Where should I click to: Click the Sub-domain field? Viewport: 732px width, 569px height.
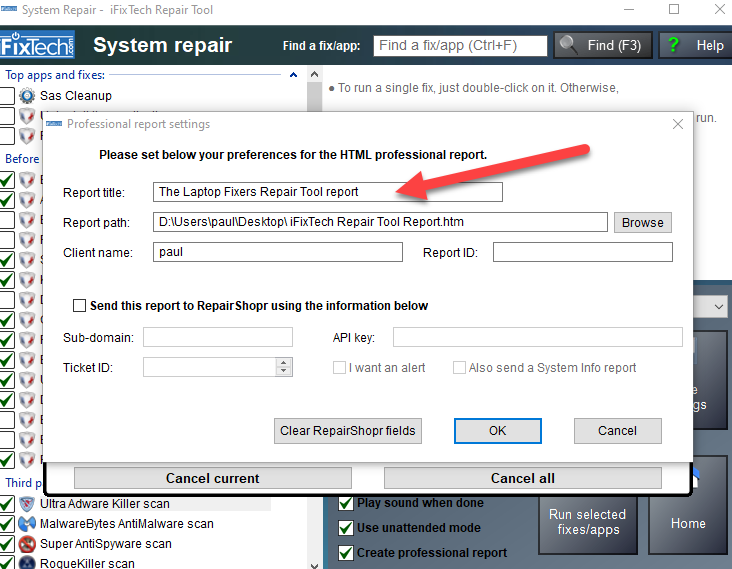[x=218, y=337]
